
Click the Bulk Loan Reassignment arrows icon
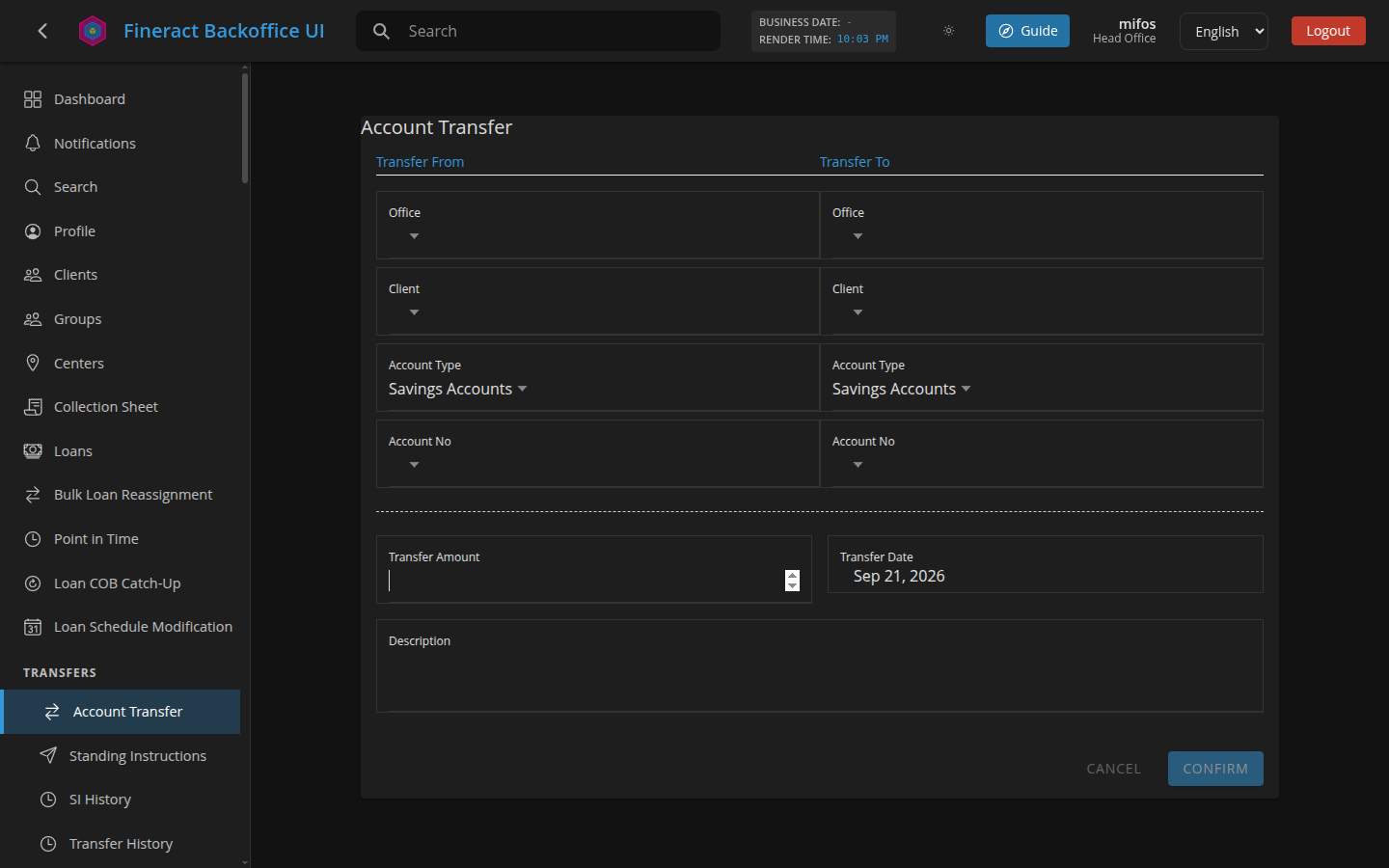[33, 495]
